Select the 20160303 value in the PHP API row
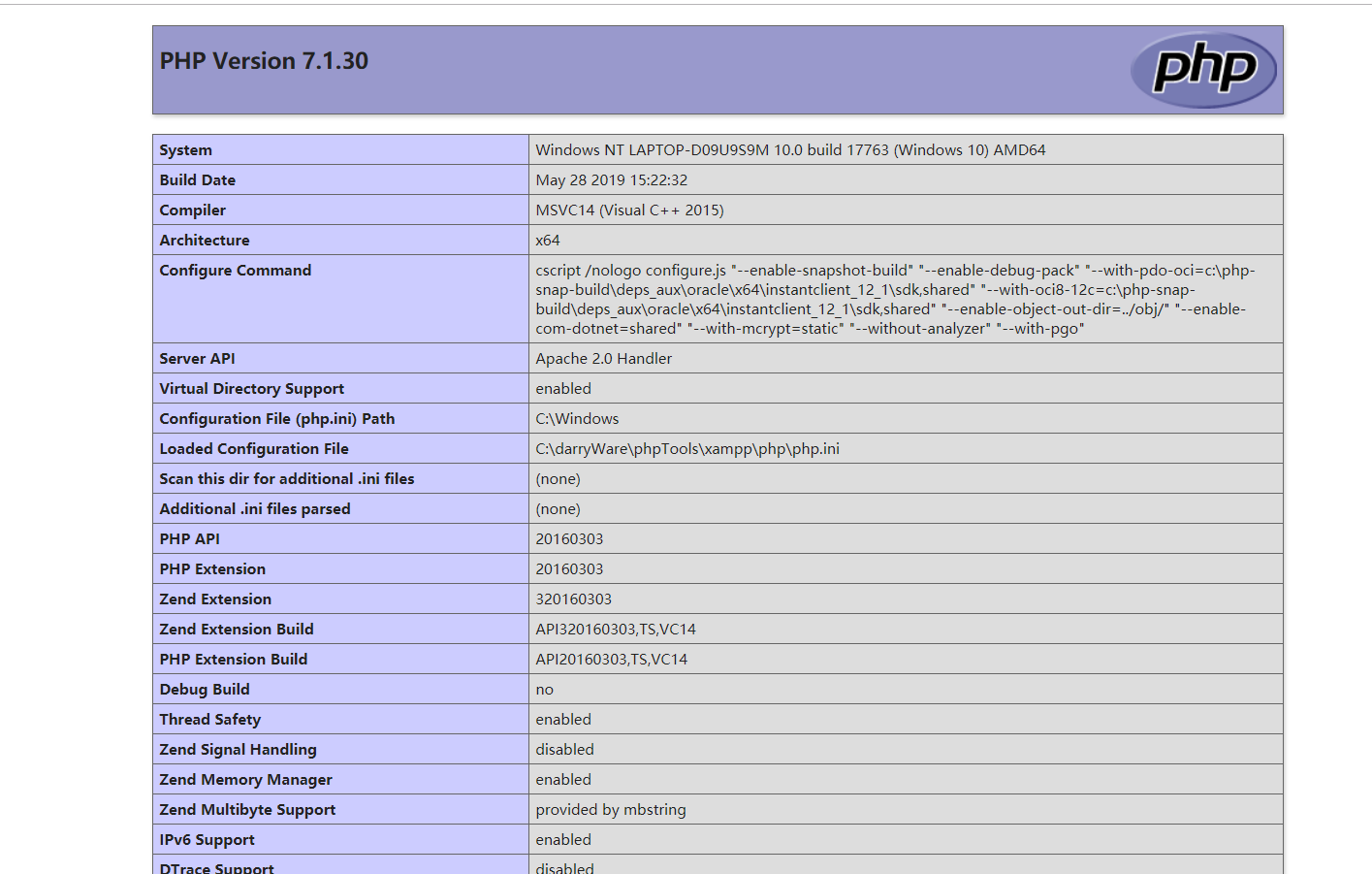1372x874 pixels. click(570, 539)
